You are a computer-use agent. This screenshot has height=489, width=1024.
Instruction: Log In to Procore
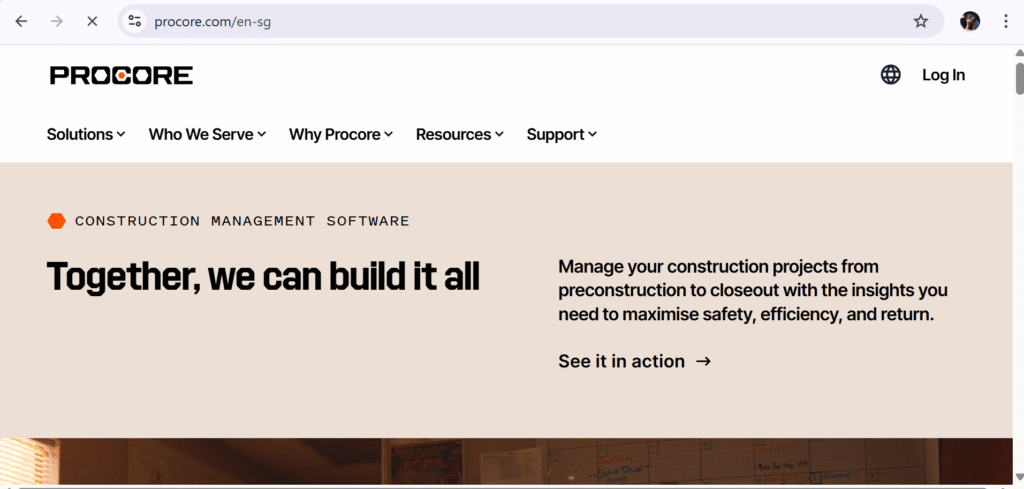coord(943,75)
